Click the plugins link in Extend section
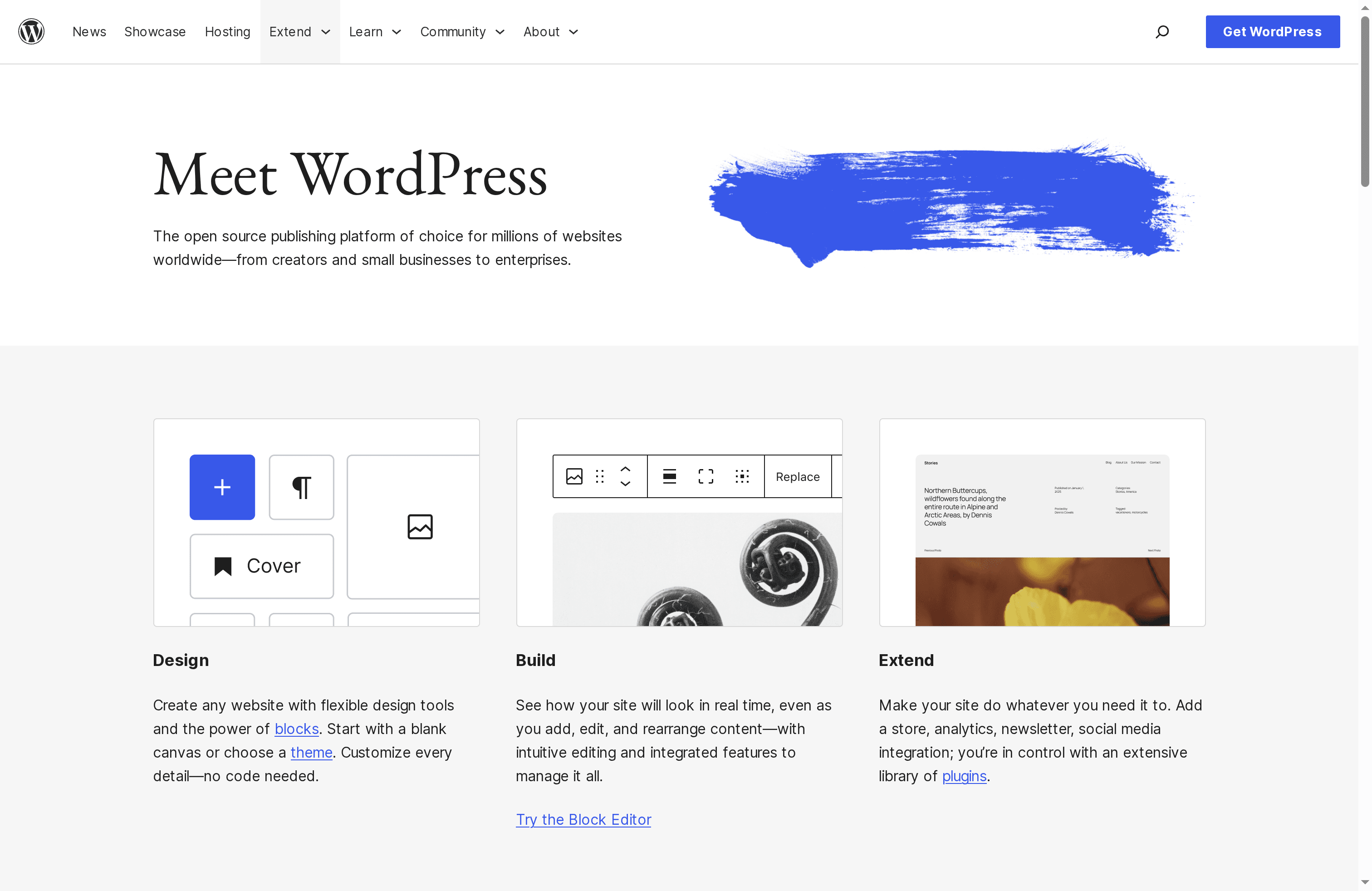The image size is (1372, 891). pos(964,776)
